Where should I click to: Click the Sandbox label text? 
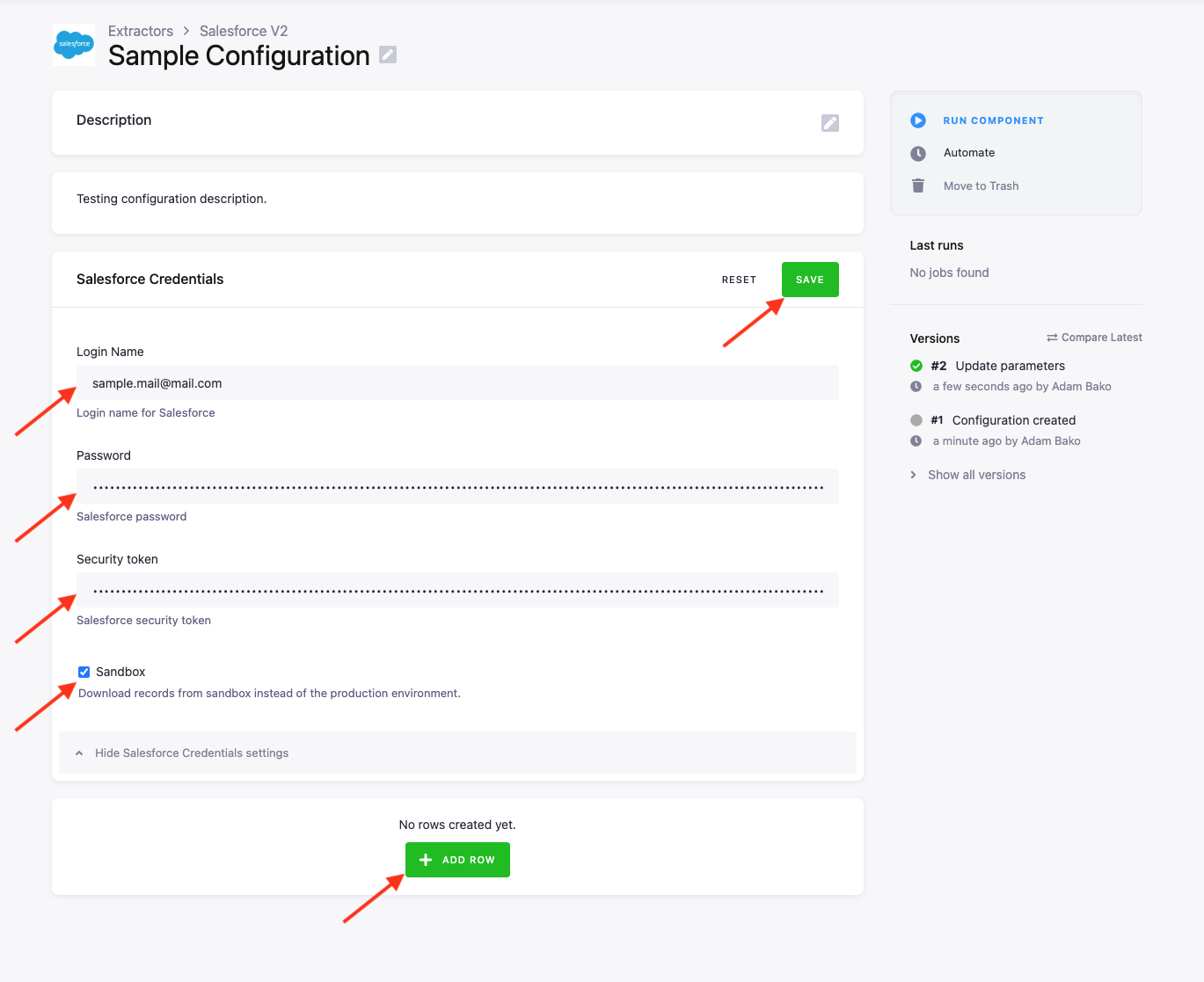tap(120, 672)
